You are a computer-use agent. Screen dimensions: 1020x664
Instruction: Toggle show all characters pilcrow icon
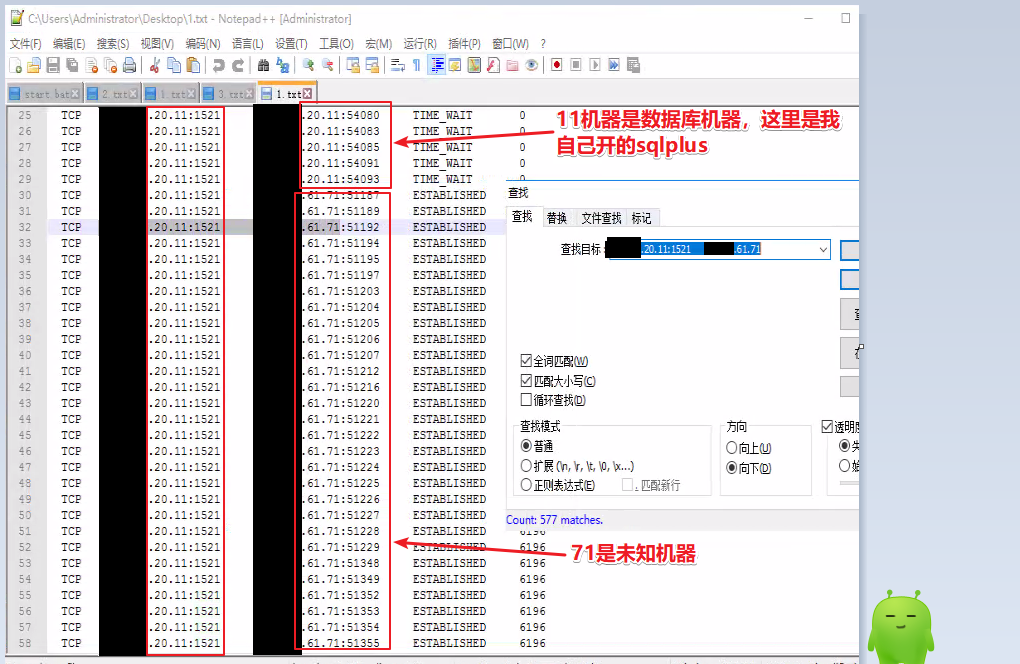click(x=417, y=65)
